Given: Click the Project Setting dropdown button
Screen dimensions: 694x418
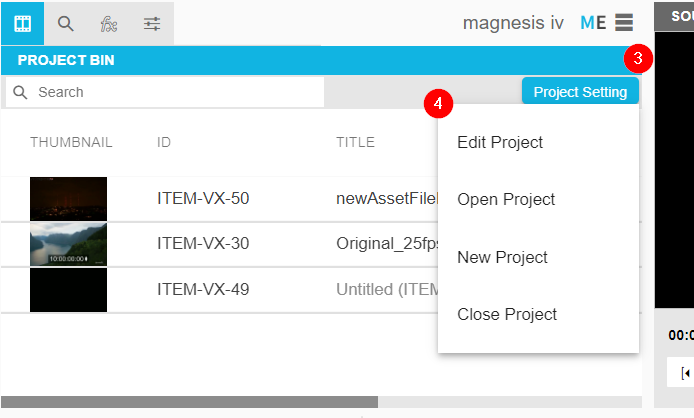Looking at the screenshot, I should 580,92.
